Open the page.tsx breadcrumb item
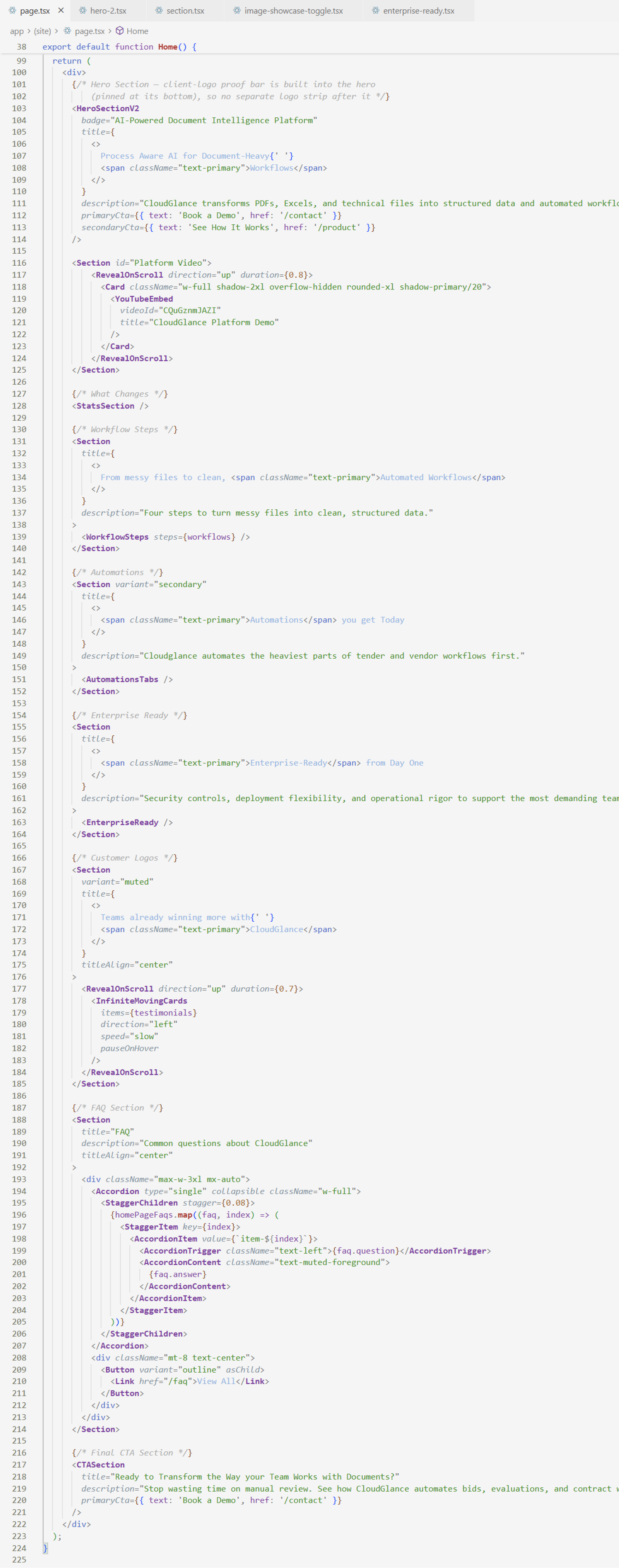 (x=90, y=31)
